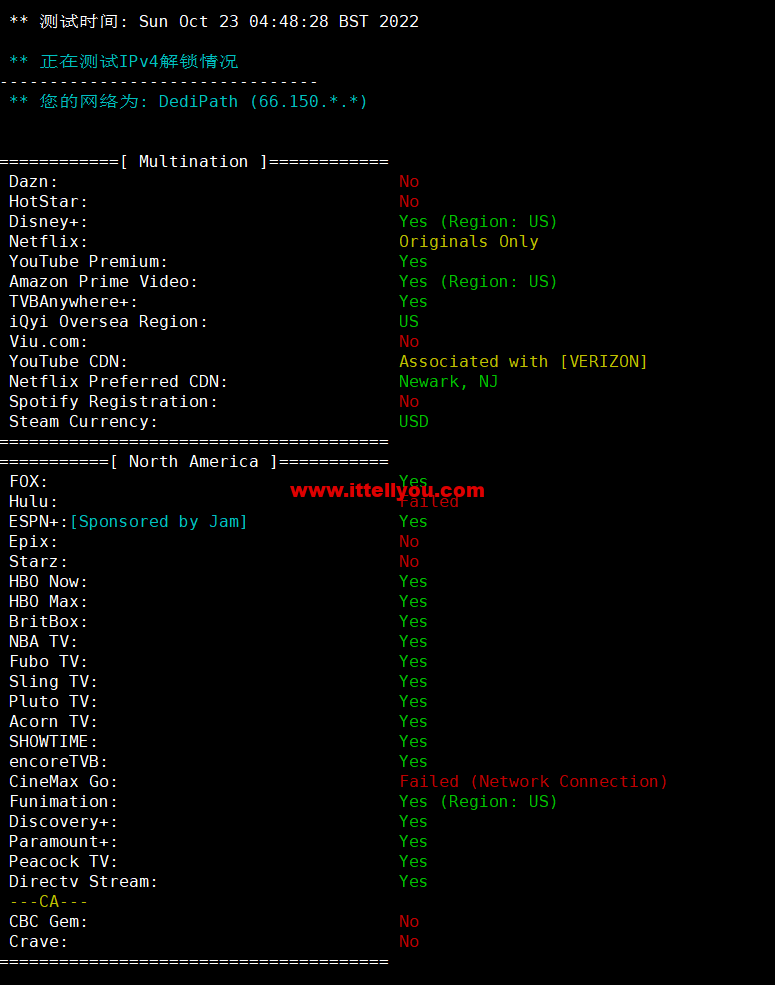
Task: Click the www.ittellyou.com watermark link
Action: click(x=388, y=490)
